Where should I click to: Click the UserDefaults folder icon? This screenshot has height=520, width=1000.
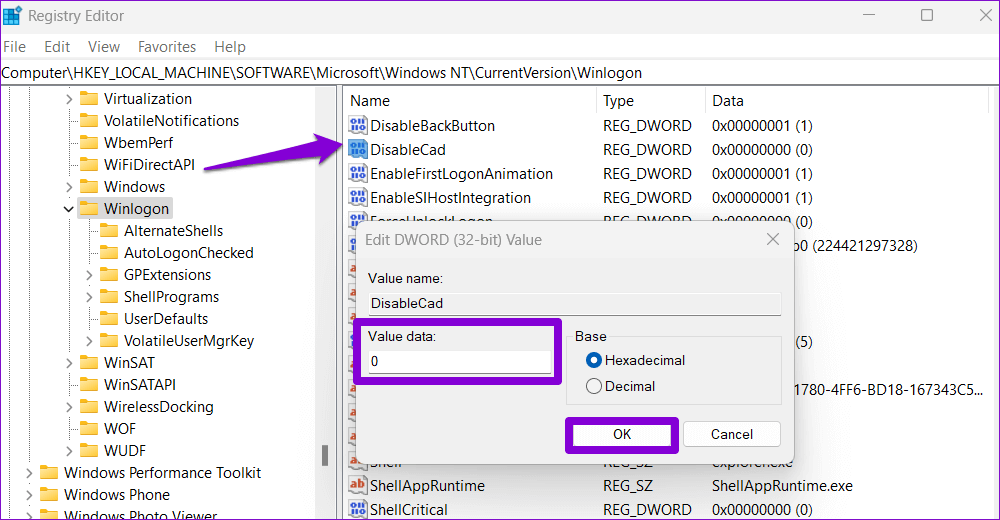[x=109, y=318]
